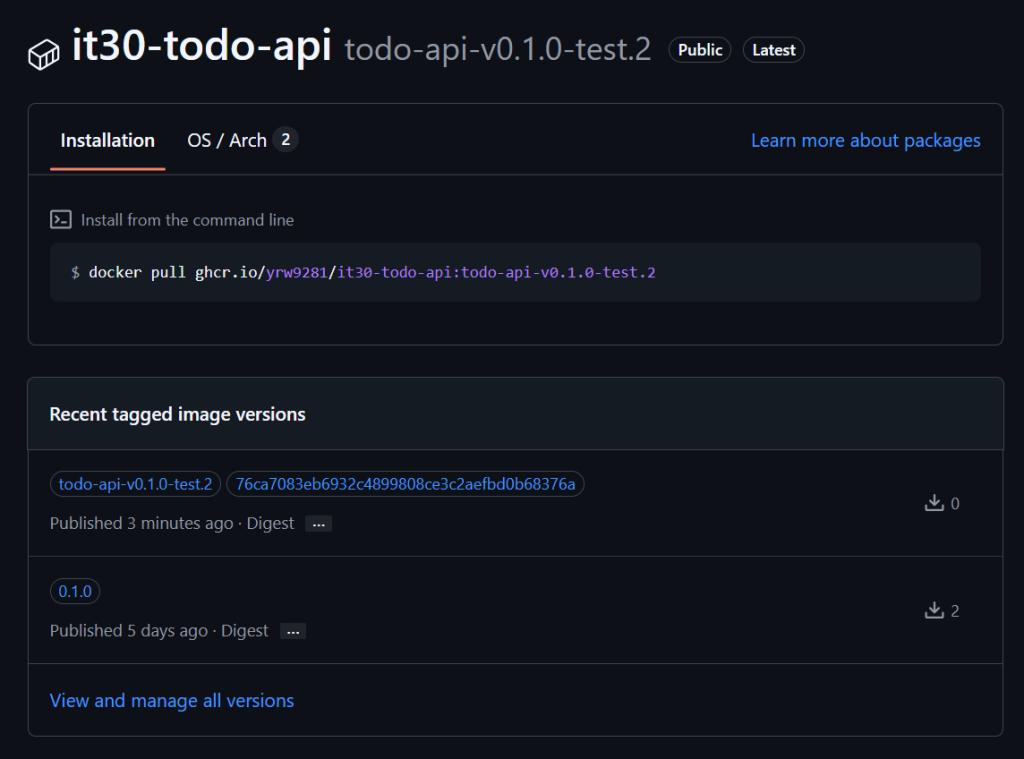Open the OS / Arch tab
Image resolution: width=1024 pixels, height=759 pixels.
242,140
